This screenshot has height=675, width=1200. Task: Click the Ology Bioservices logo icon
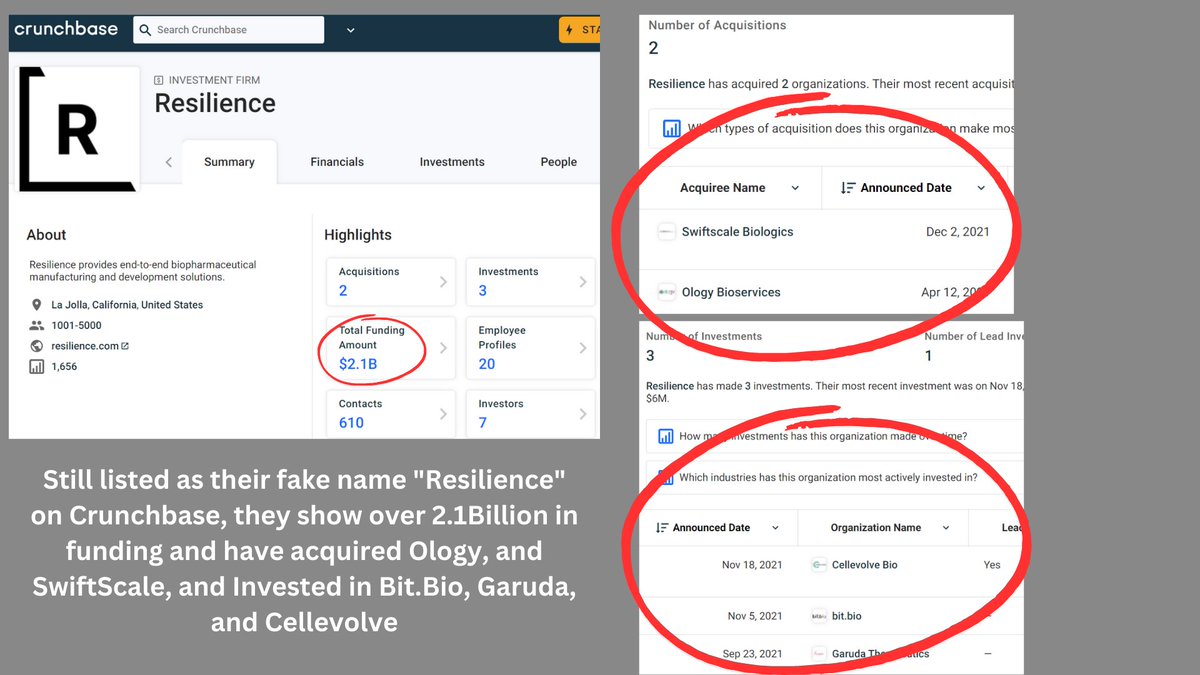pos(666,292)
